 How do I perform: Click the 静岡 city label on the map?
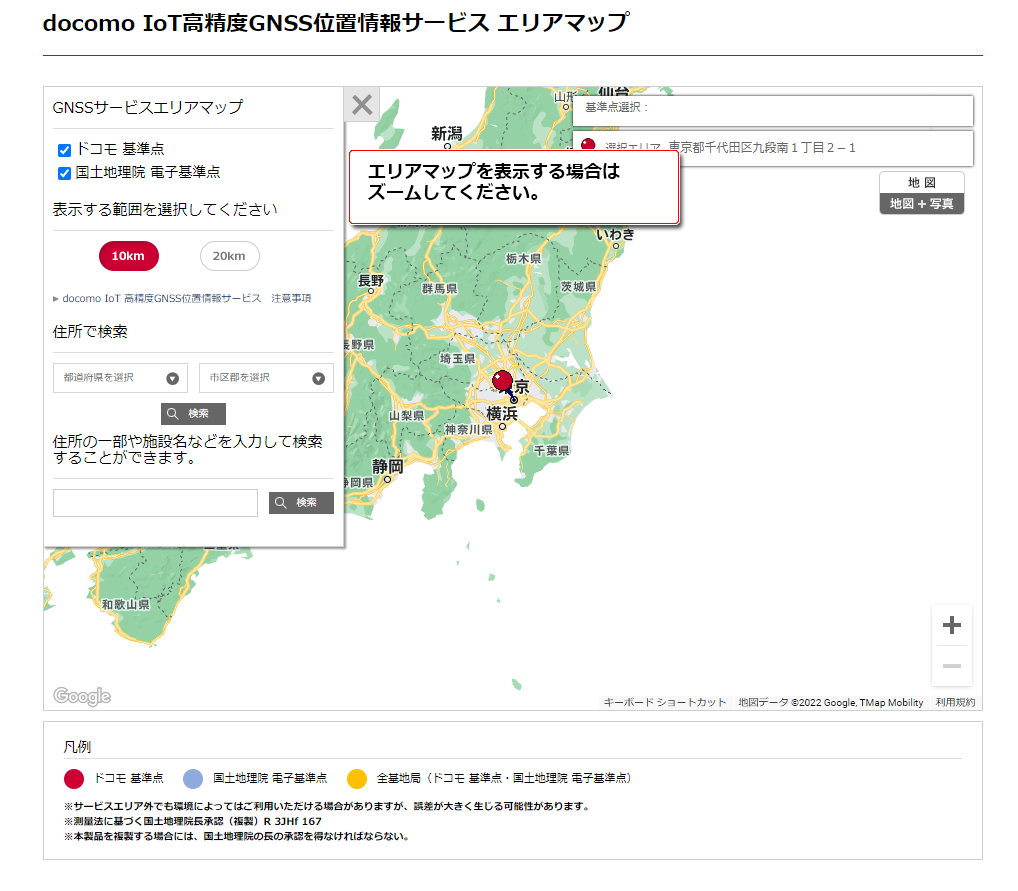tap(388, 466)
